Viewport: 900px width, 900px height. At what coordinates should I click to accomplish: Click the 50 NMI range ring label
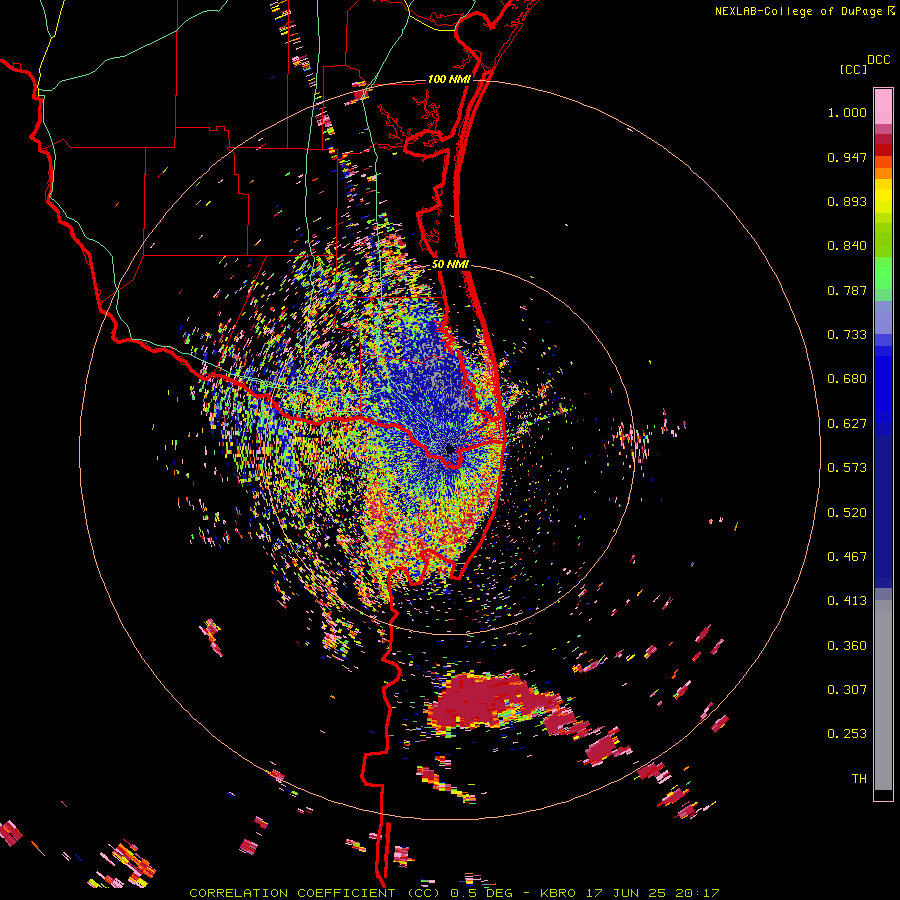[x=450, y=264]
